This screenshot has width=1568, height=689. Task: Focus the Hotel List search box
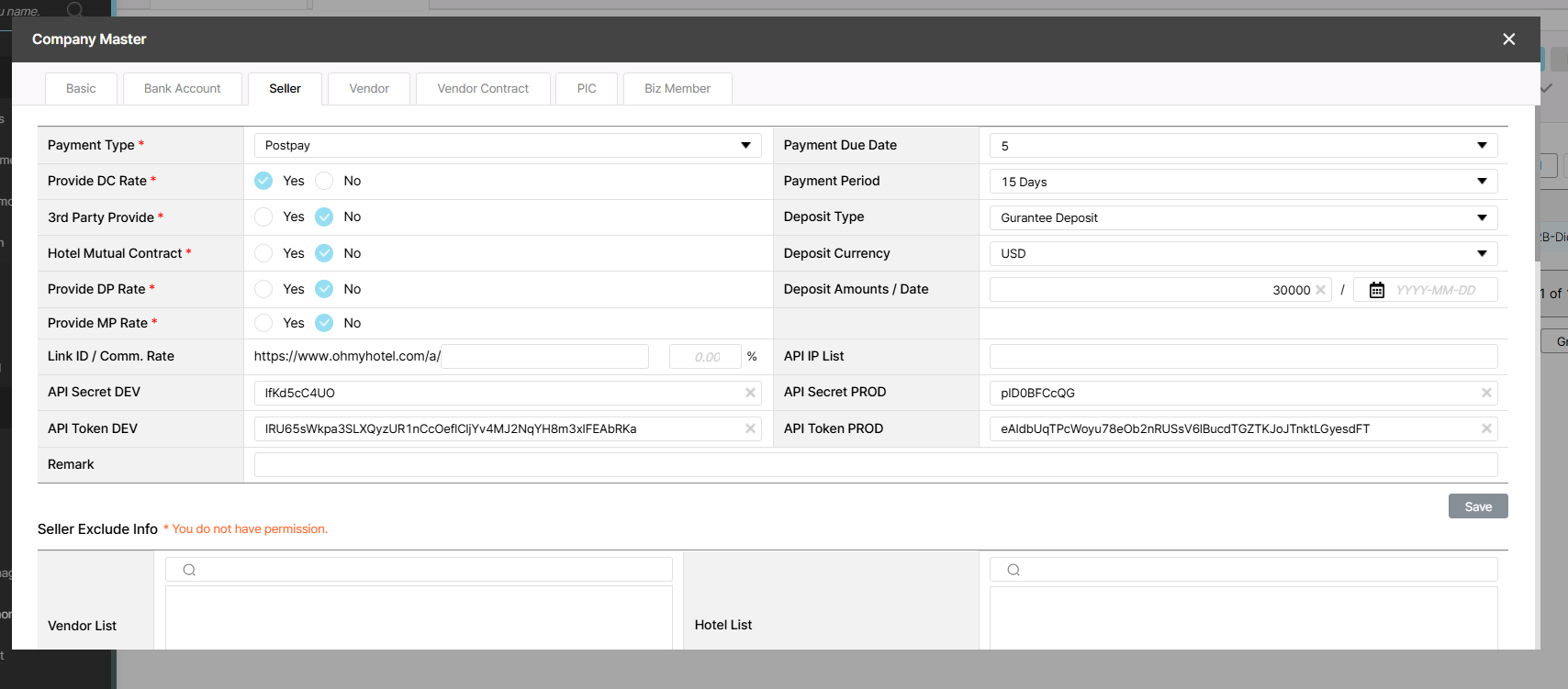(x=1243, y=570)
